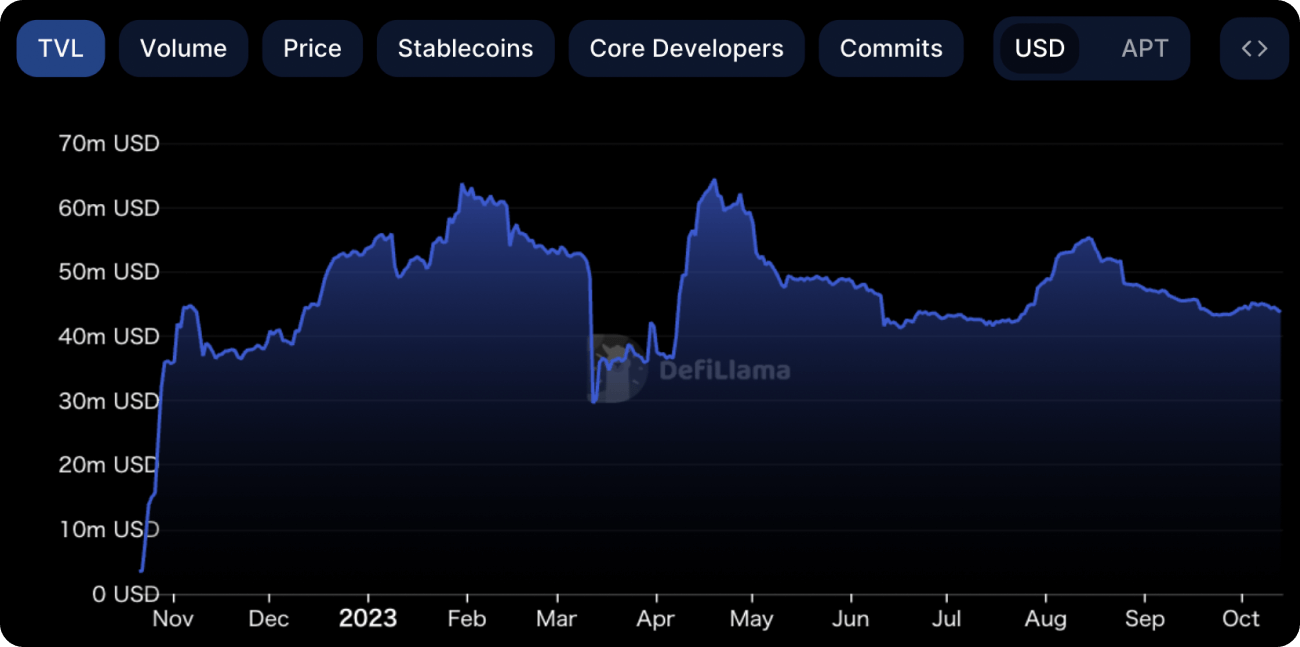Click the Aug x-axis label
Viewport: 1300px width, 647px height.
point(1046,619)
